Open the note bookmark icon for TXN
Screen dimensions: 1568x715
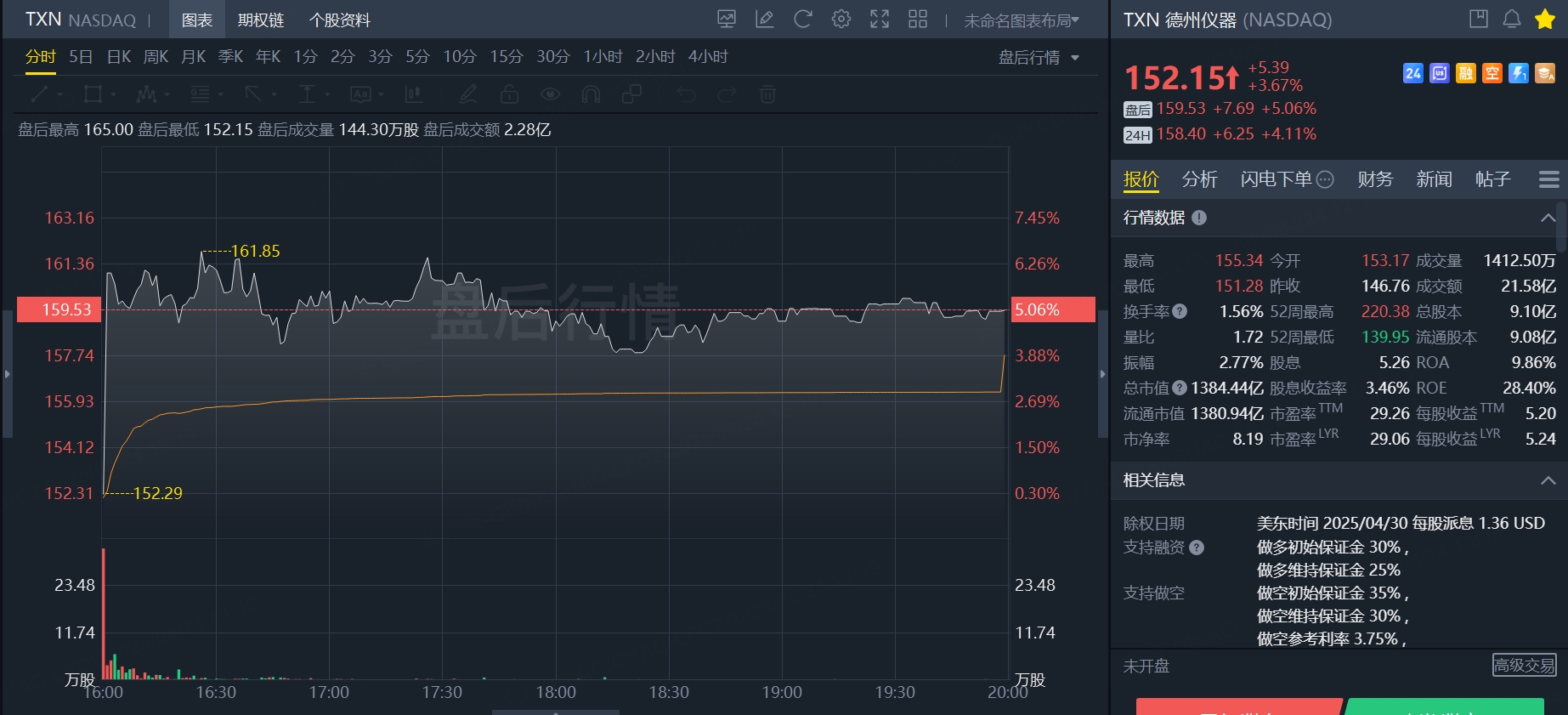pyautogui.click(x=1479, y=19)
